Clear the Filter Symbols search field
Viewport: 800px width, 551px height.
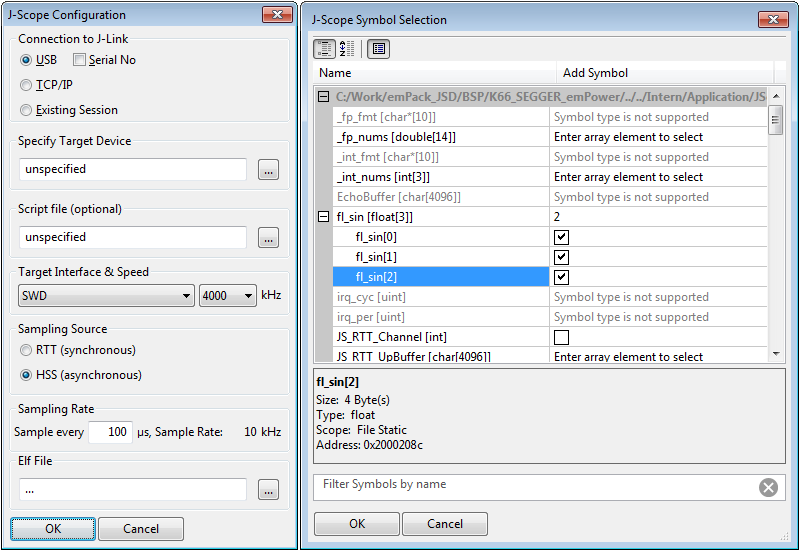(x=767, y=488)
